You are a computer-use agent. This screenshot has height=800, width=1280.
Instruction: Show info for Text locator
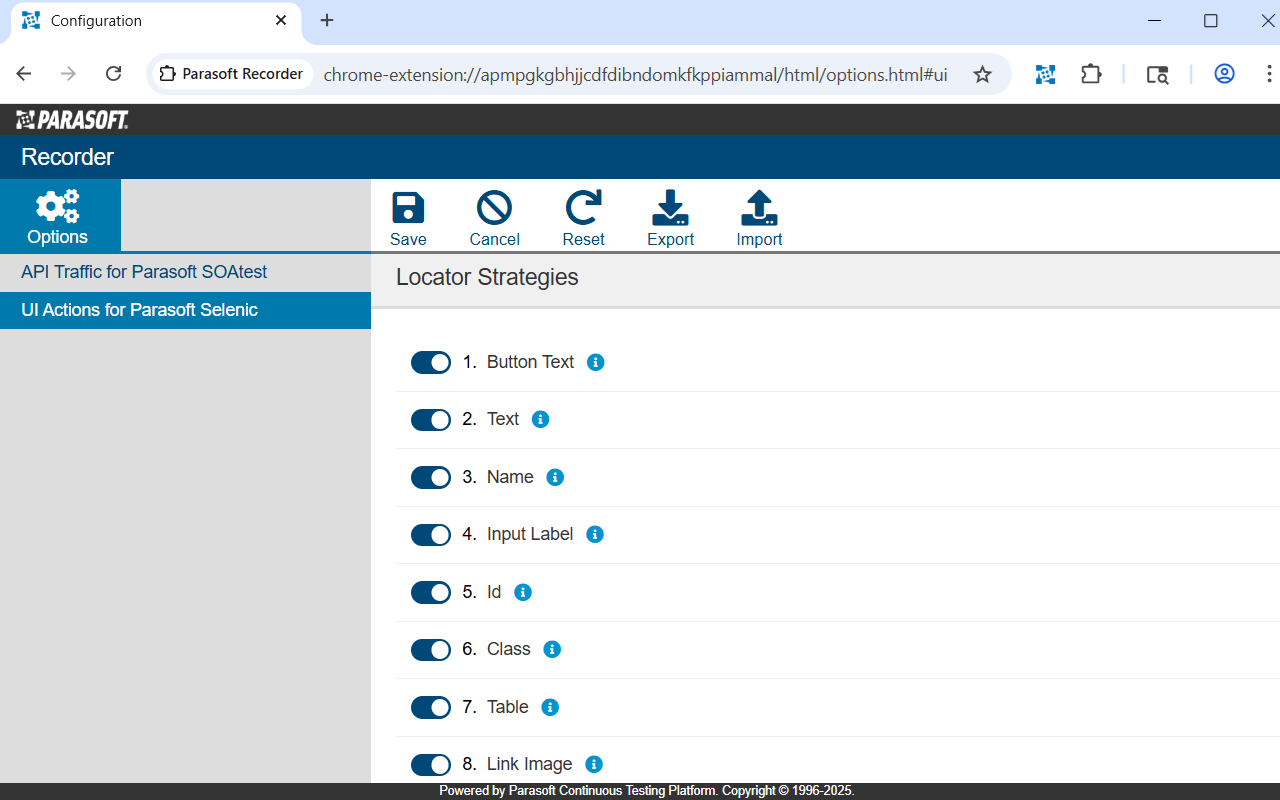point(541,419)
